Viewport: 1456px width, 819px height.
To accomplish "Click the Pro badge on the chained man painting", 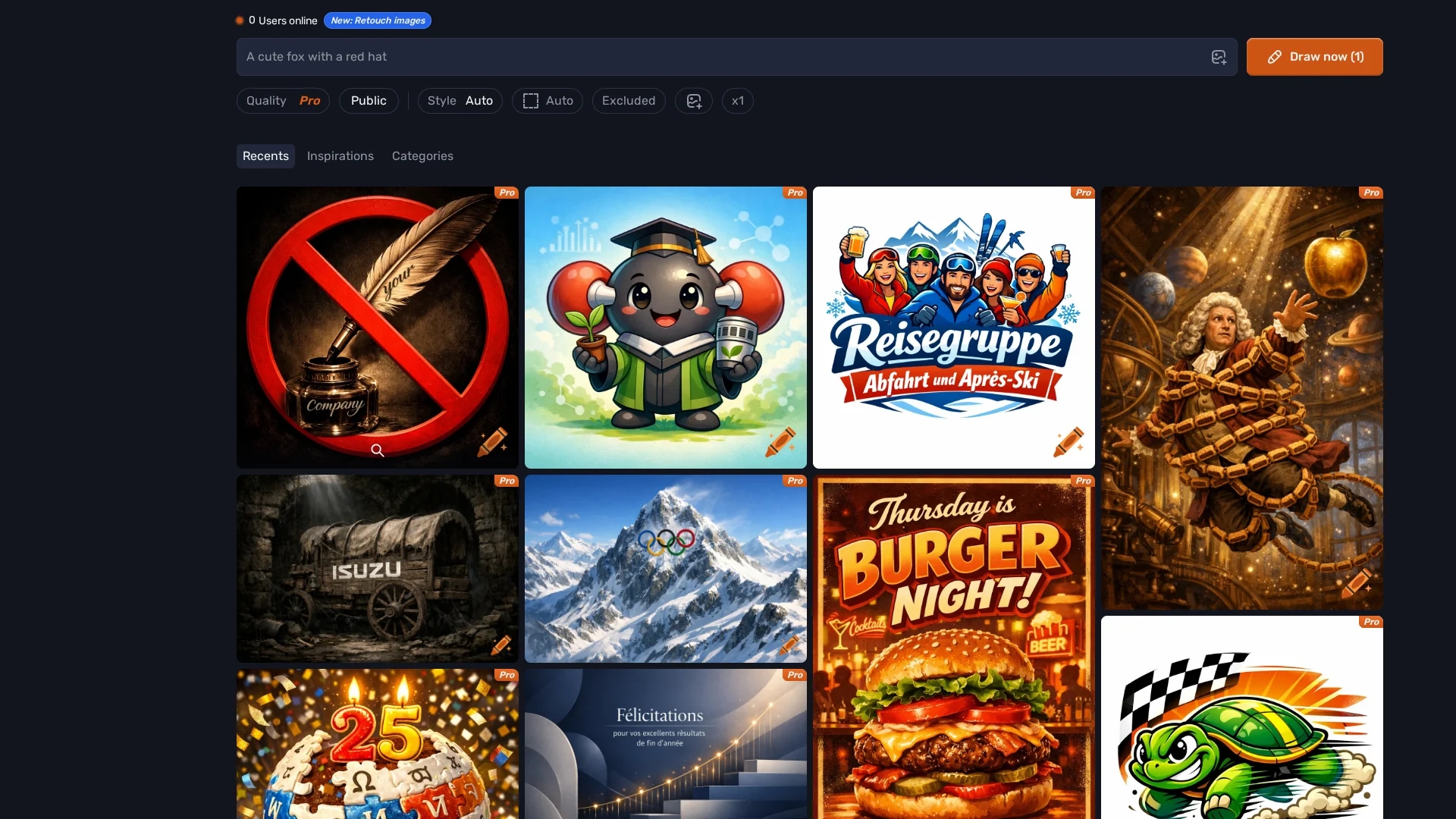I will pos(1372,193).
